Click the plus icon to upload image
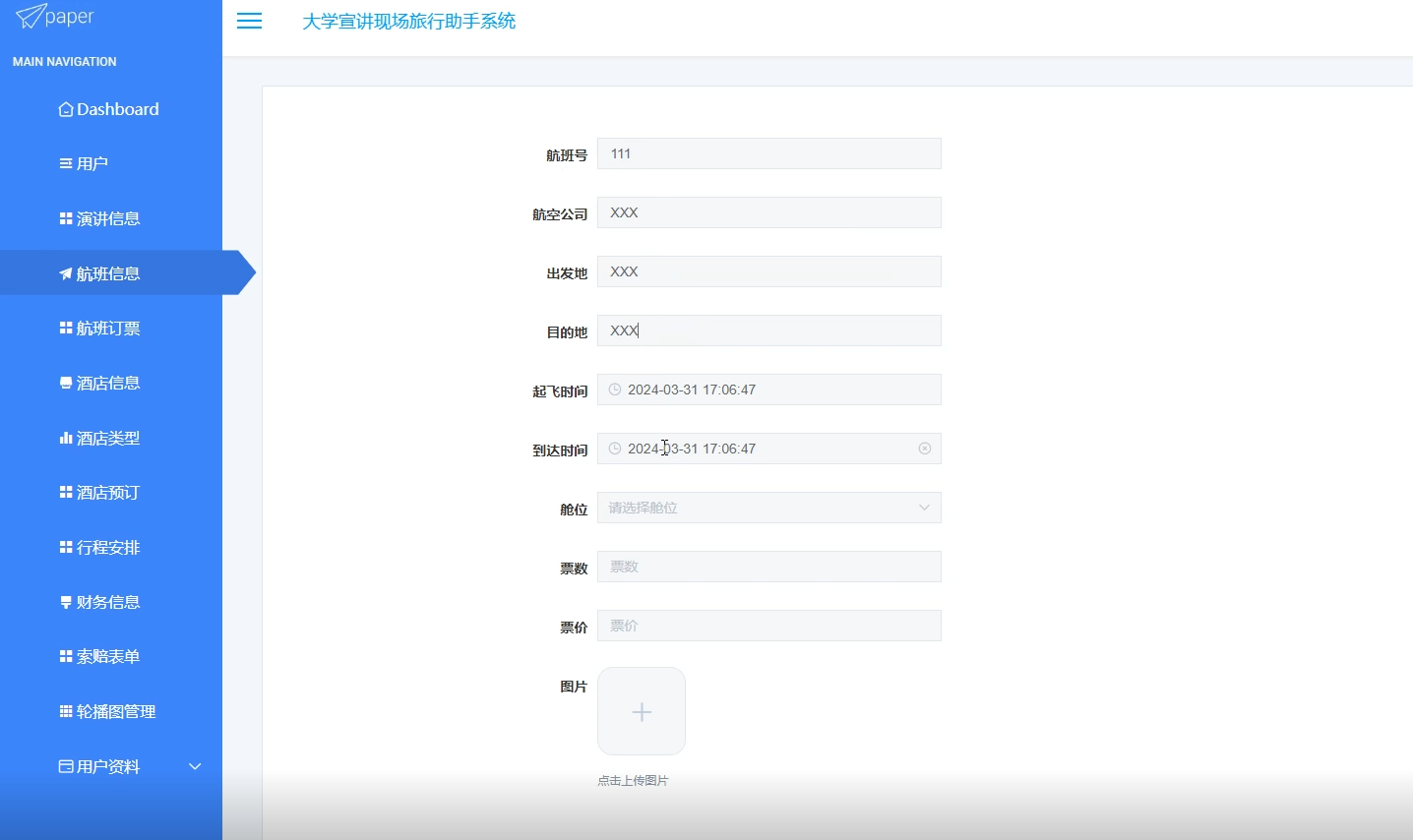Image resolution: width=1413 pixels, height=840 pixels. coord(642,711)
